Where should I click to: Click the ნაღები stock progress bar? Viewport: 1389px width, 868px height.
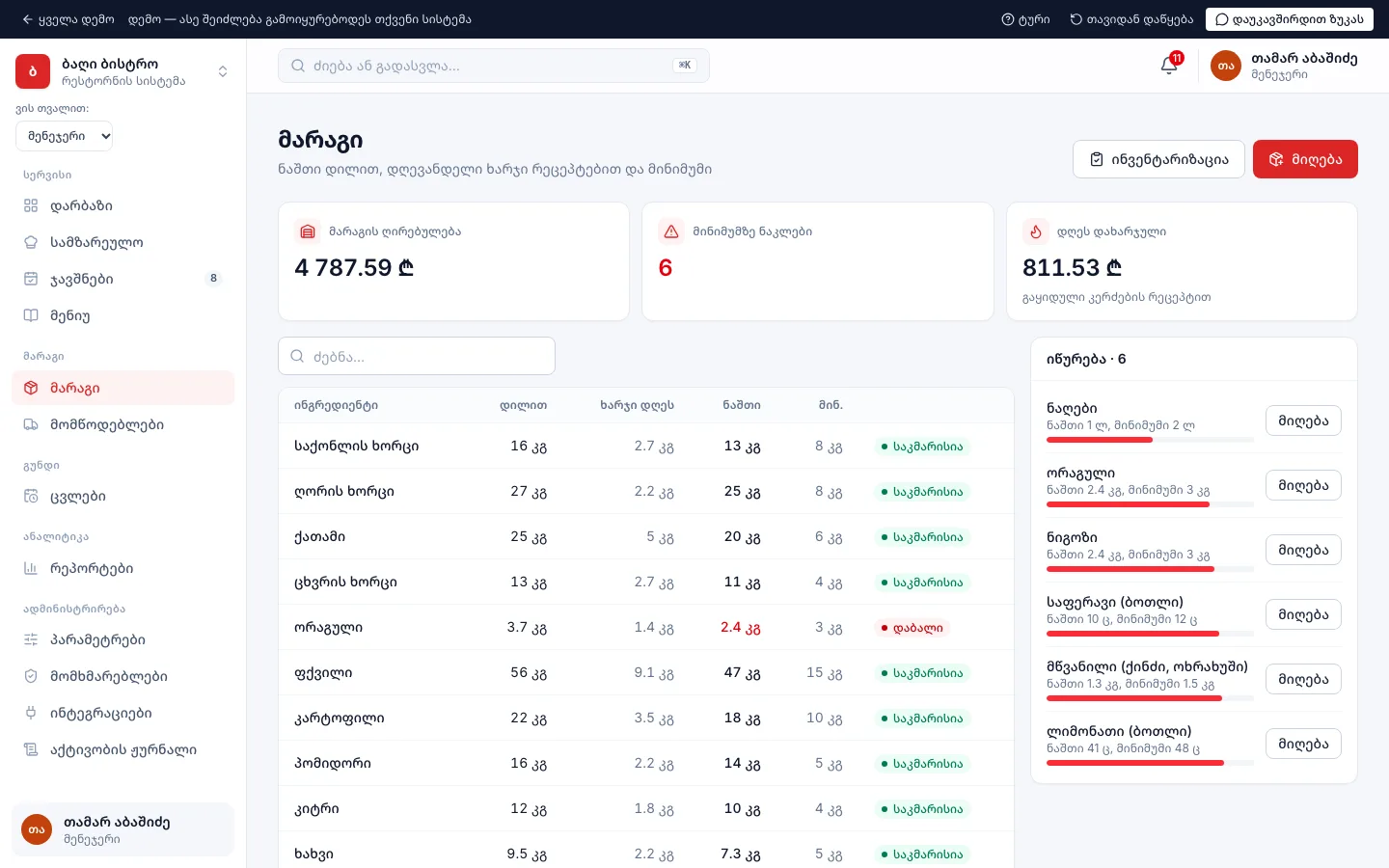click(1150, 440)
